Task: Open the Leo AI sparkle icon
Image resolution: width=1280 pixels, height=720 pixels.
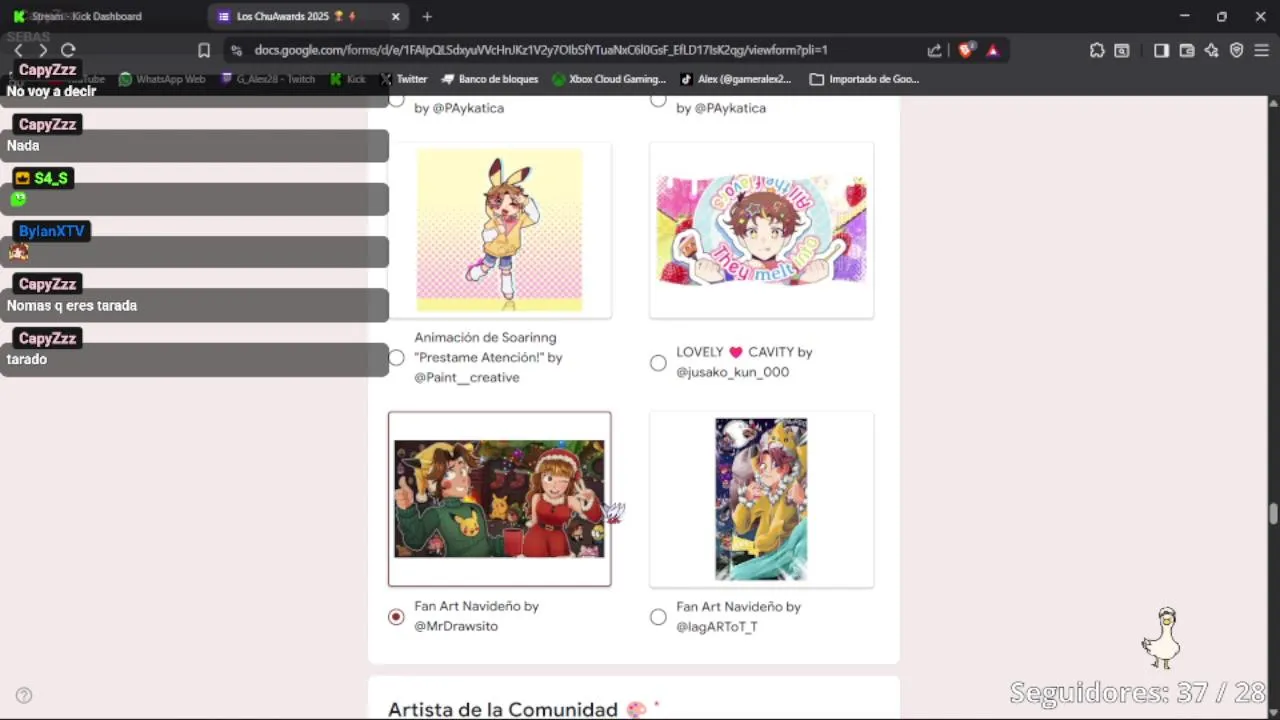Action: pyautogui.click(x=1211, y=50)
